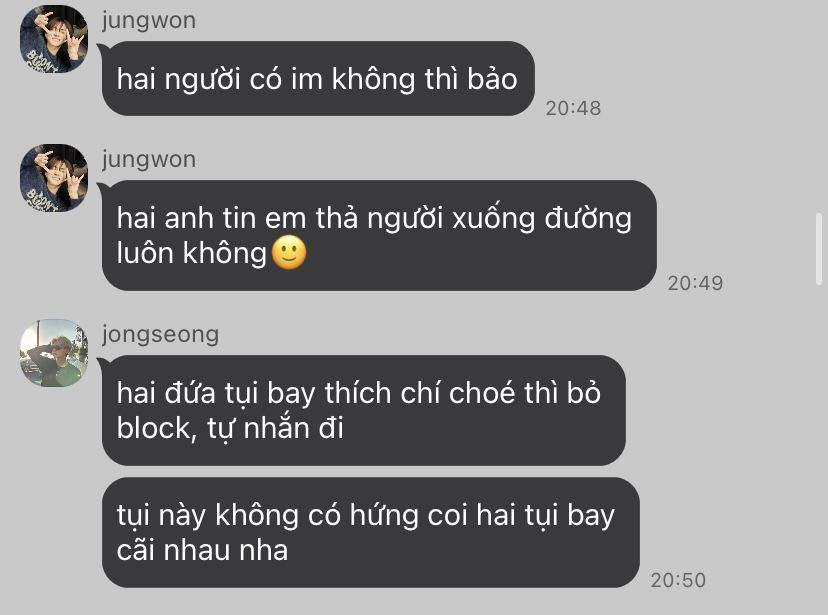The image size is (828, 615).
Task: Click the jungwon name above 'hai anh tin em'
Action: [149, 159]
